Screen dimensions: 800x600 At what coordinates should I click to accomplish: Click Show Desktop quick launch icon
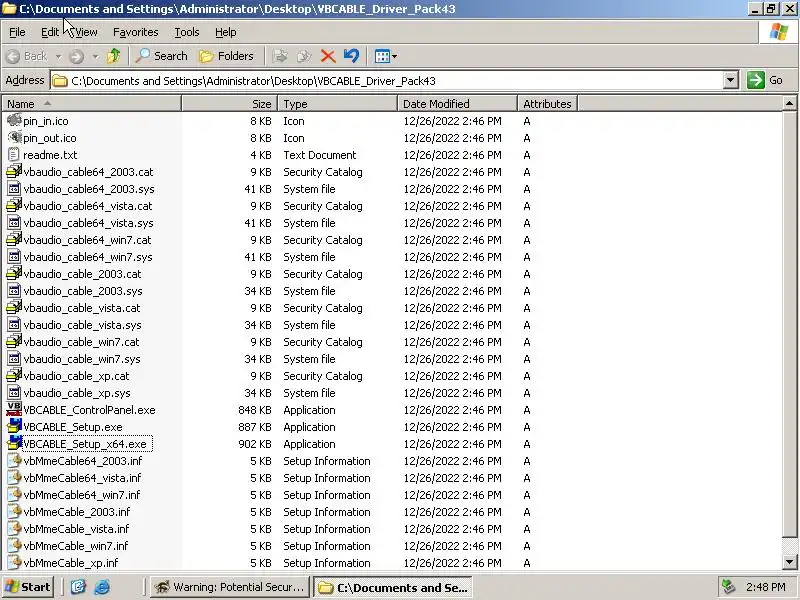pyautogui.click(x=78, y=587)
